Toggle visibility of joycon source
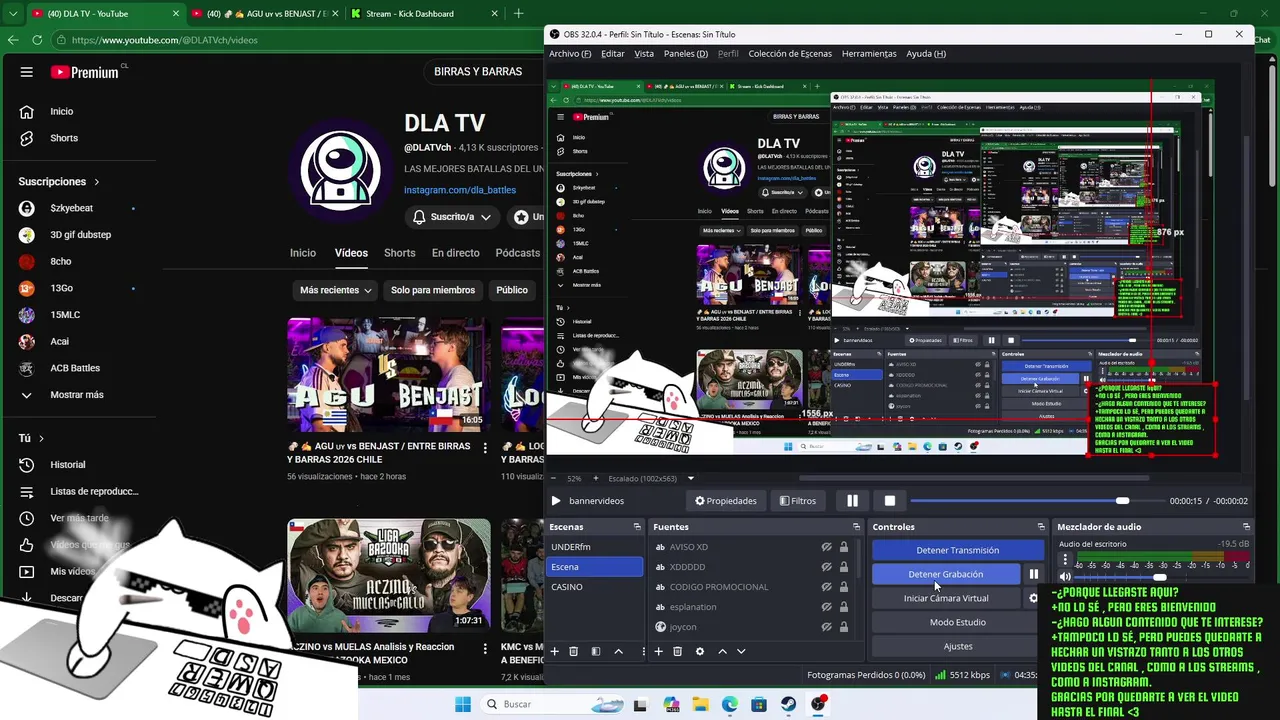The width and height of the screenshot is (1280, 720). click(x=827, y=627)
